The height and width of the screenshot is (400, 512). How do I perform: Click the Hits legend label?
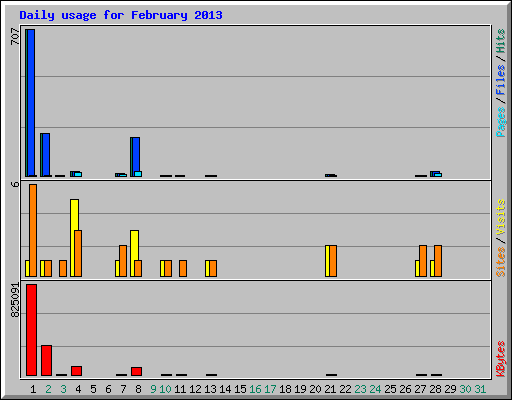(500, 41)
